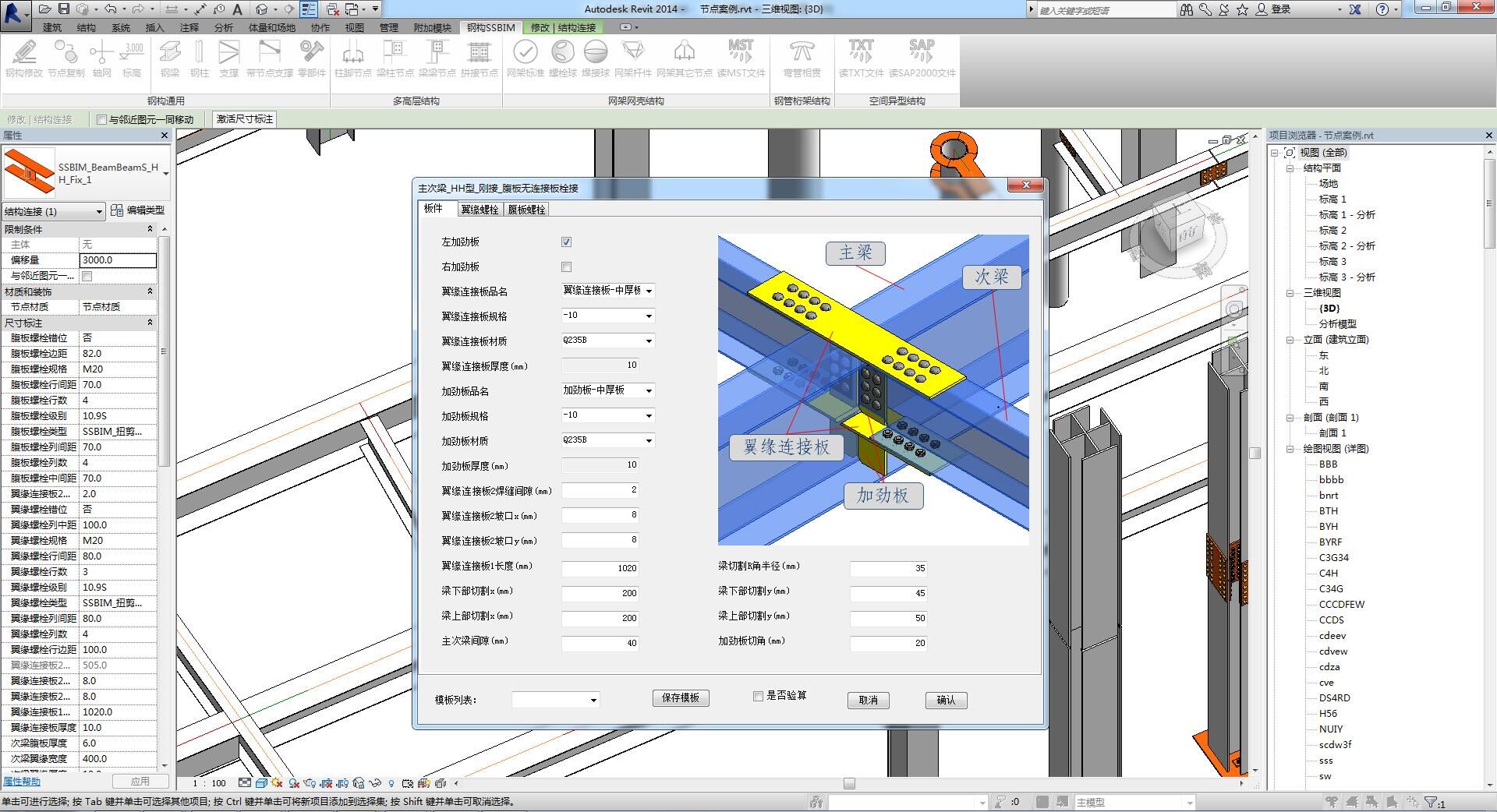Click the 主次梁间隙 input field

(x=600, y=643)
